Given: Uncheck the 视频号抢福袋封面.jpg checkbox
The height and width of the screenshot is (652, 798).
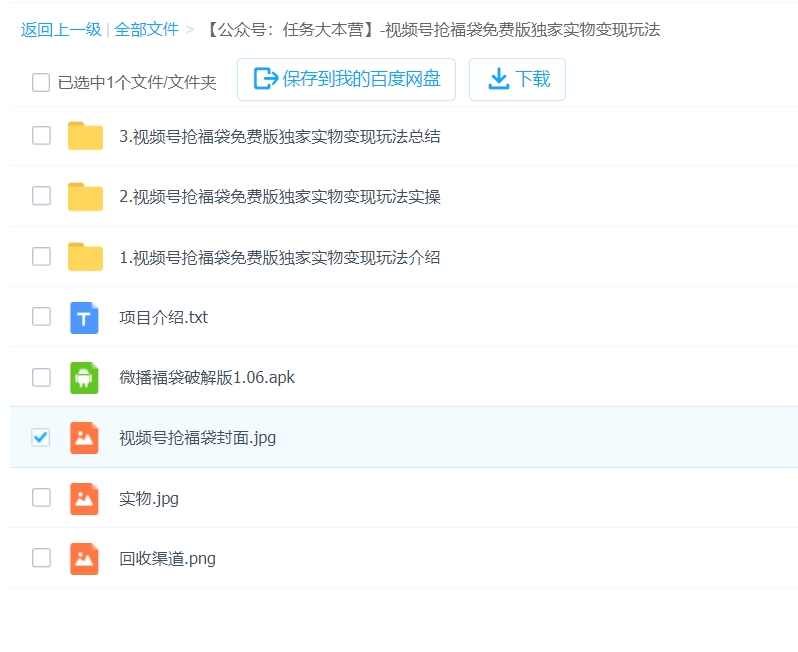Looking at the screenshot, I should pos(41,437).
